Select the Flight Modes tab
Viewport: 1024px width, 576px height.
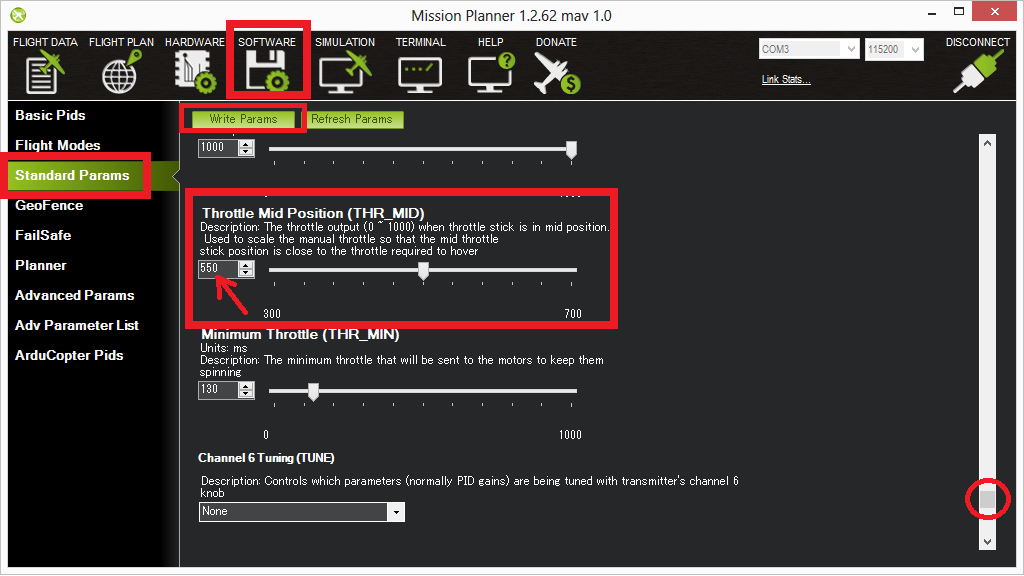click(x=57, y=145)
